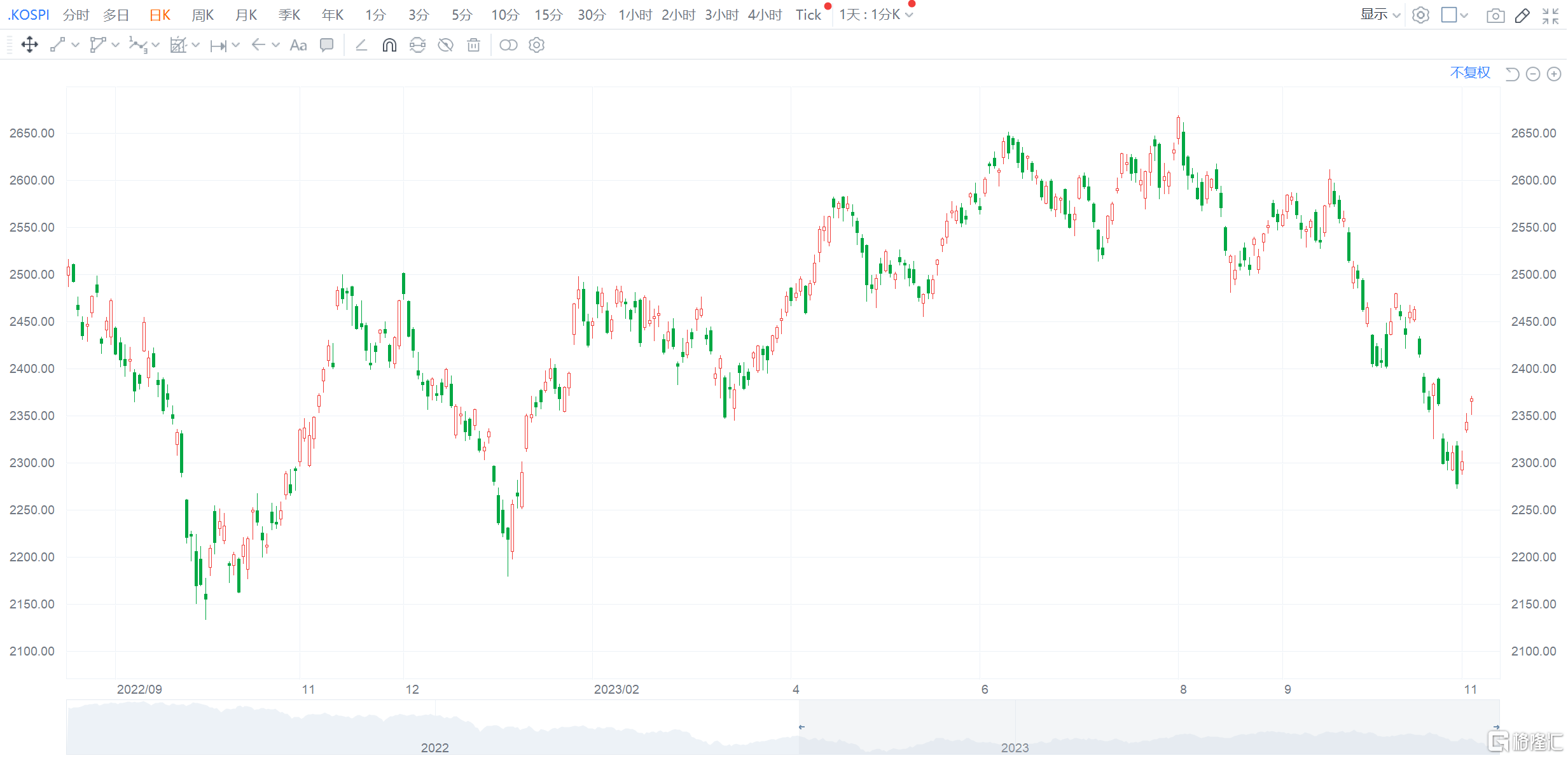Choose the 3分 interval
1568x758 pixels.
coord(419,15)
